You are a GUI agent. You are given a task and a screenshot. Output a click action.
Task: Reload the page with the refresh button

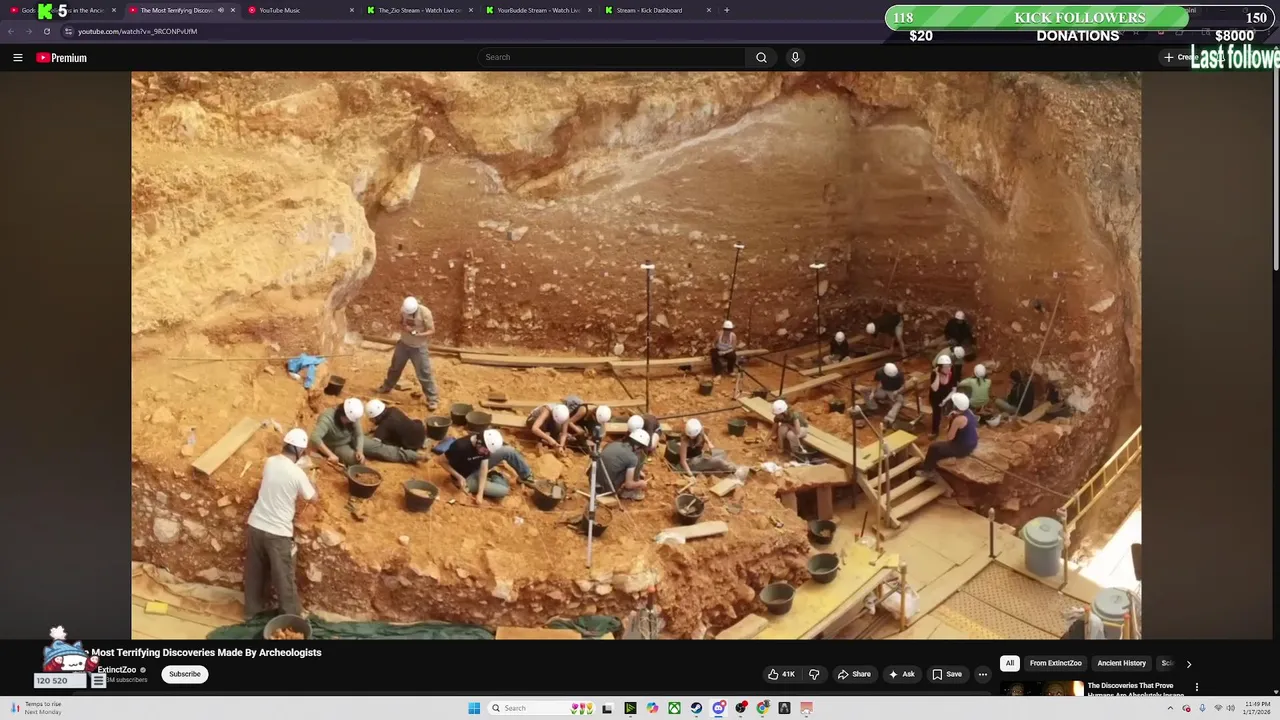[x=46, y=31]
